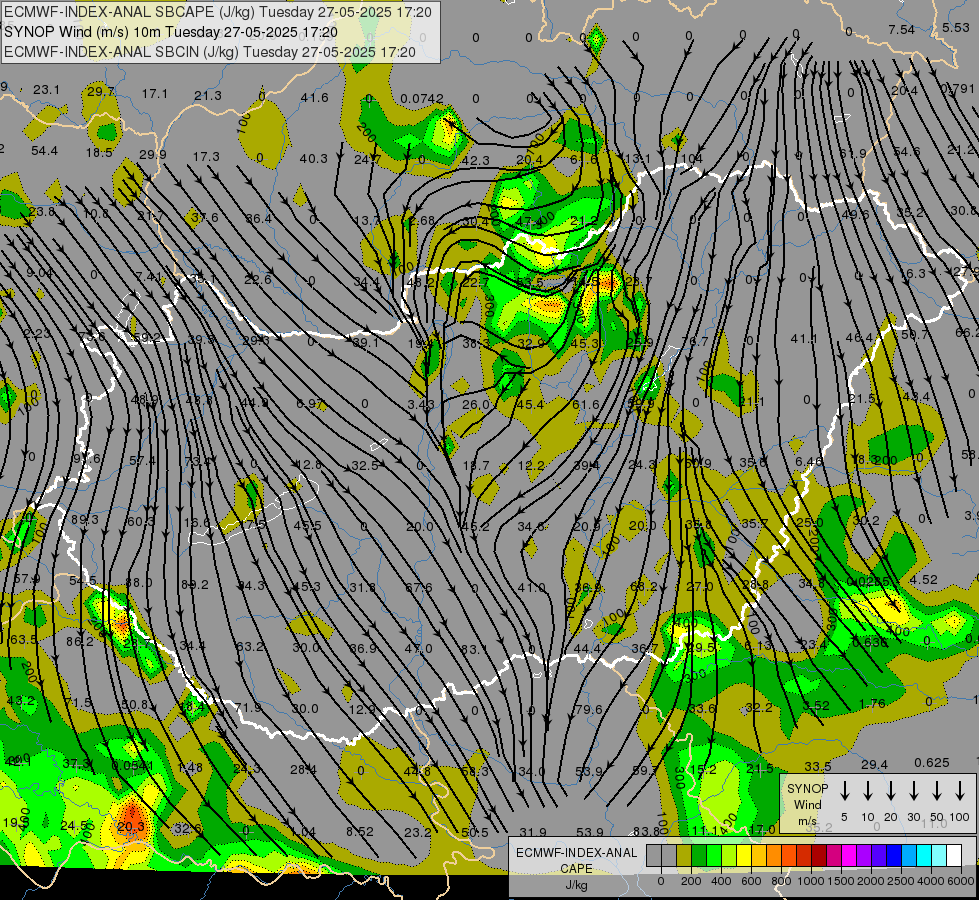Click the map value 2.23
Viewport: 979px width, 900px height.
(x=37, y=334)
